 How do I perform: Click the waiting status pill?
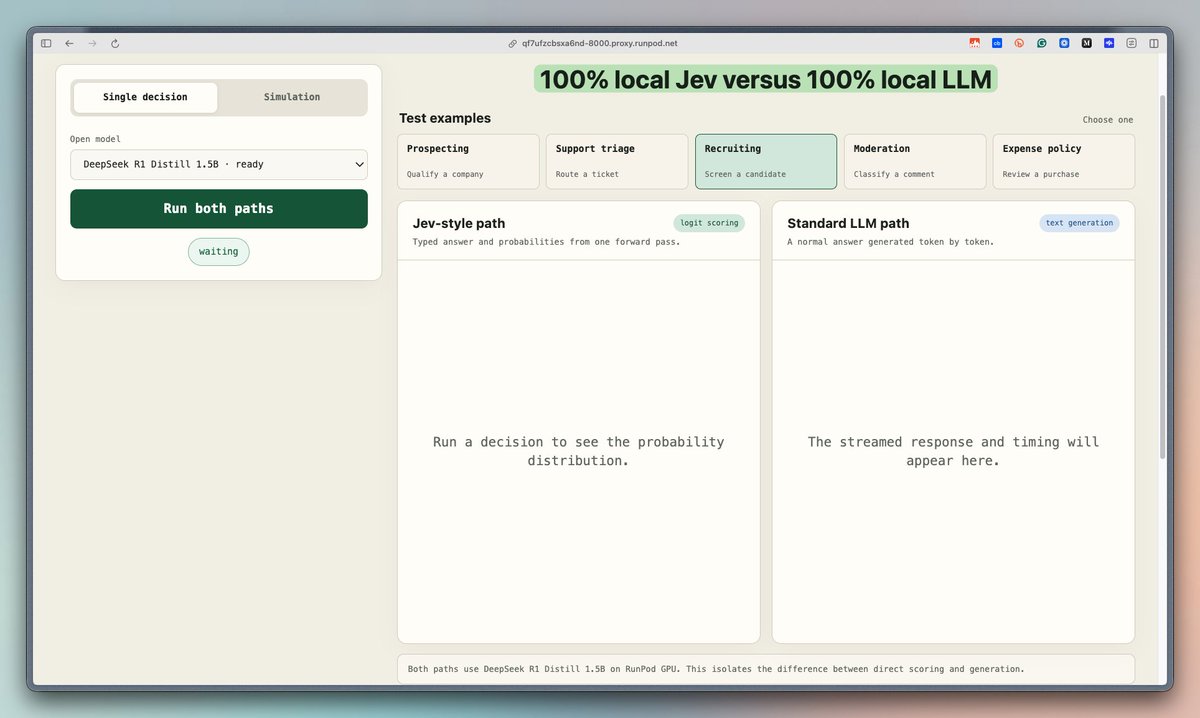pos(219,252)
